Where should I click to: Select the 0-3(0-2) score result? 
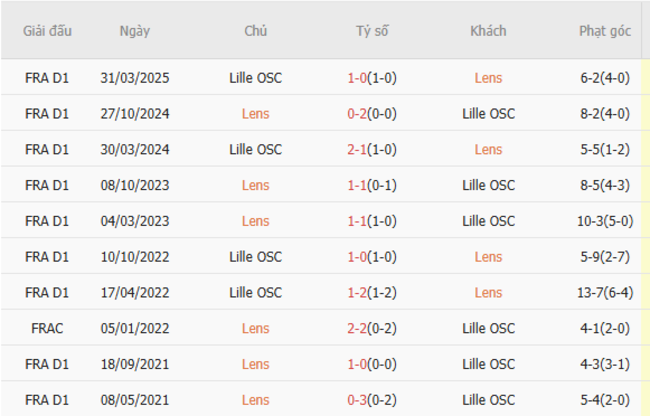(x=372, y=400)
